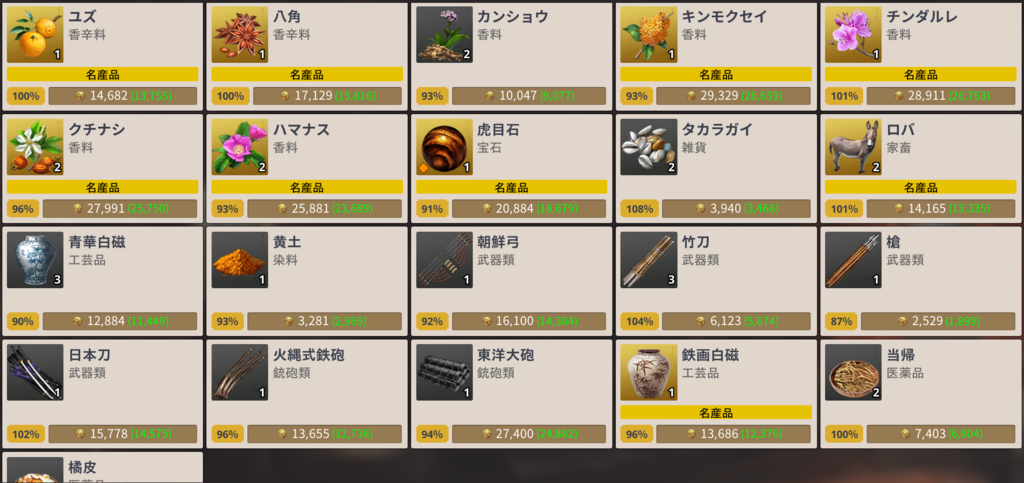Click the 108% rate badge on タカラガイ

639,209
